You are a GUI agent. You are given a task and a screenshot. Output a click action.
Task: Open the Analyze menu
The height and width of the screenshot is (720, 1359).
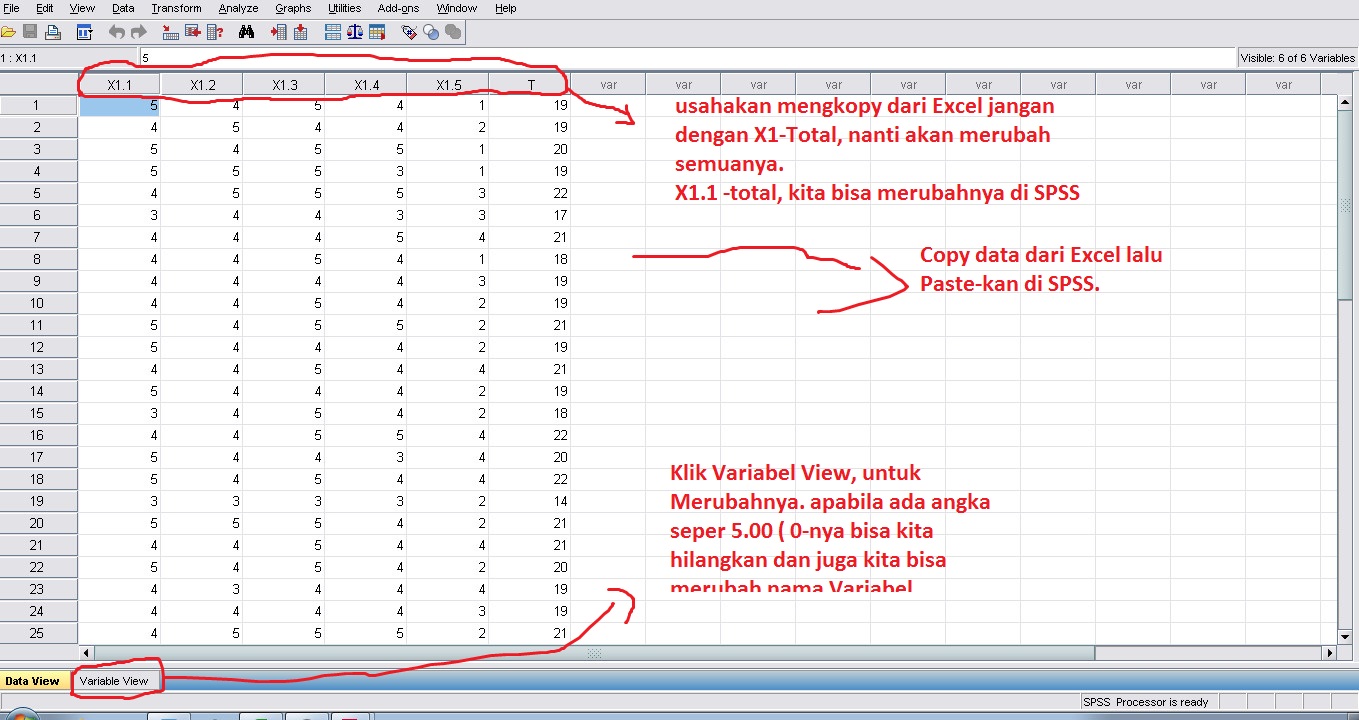click(x=238, y=8)
